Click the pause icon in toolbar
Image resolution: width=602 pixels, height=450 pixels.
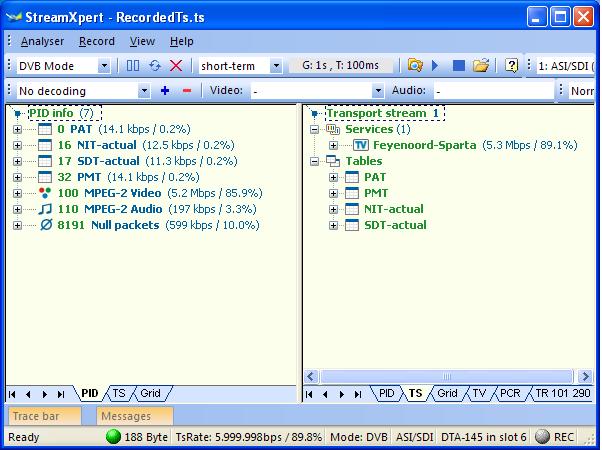pos(133,66)
